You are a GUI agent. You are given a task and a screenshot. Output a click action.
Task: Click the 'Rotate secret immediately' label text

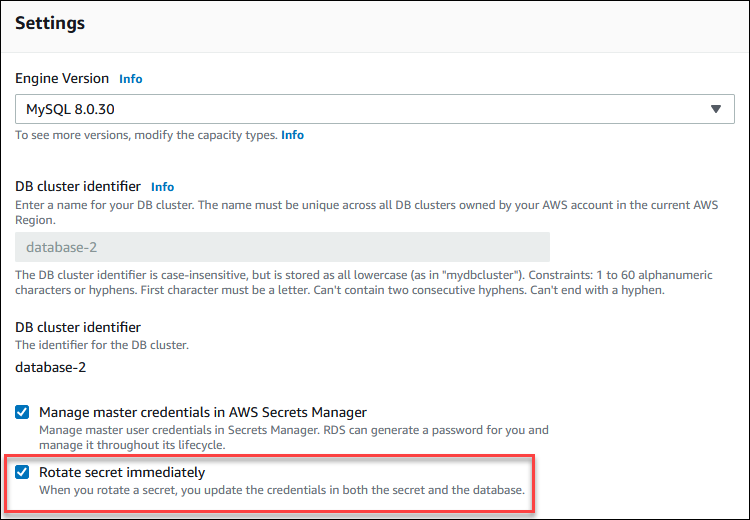point(122,472)
